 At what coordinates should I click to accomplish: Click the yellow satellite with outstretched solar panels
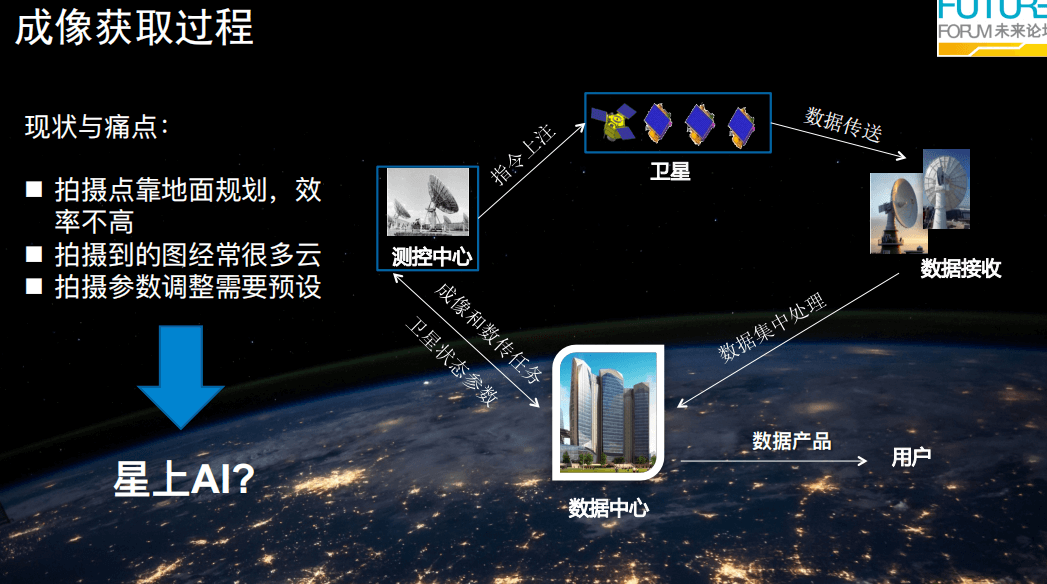point(613,122)
